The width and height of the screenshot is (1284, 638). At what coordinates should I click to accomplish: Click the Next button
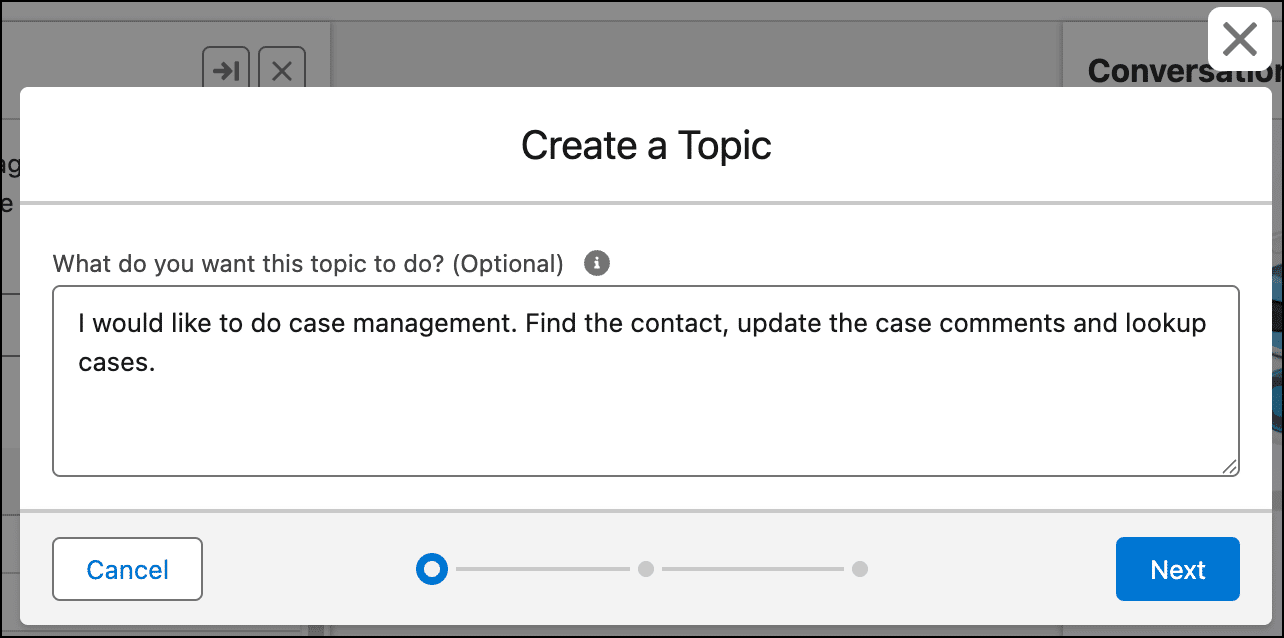[x=1178, y=569]
